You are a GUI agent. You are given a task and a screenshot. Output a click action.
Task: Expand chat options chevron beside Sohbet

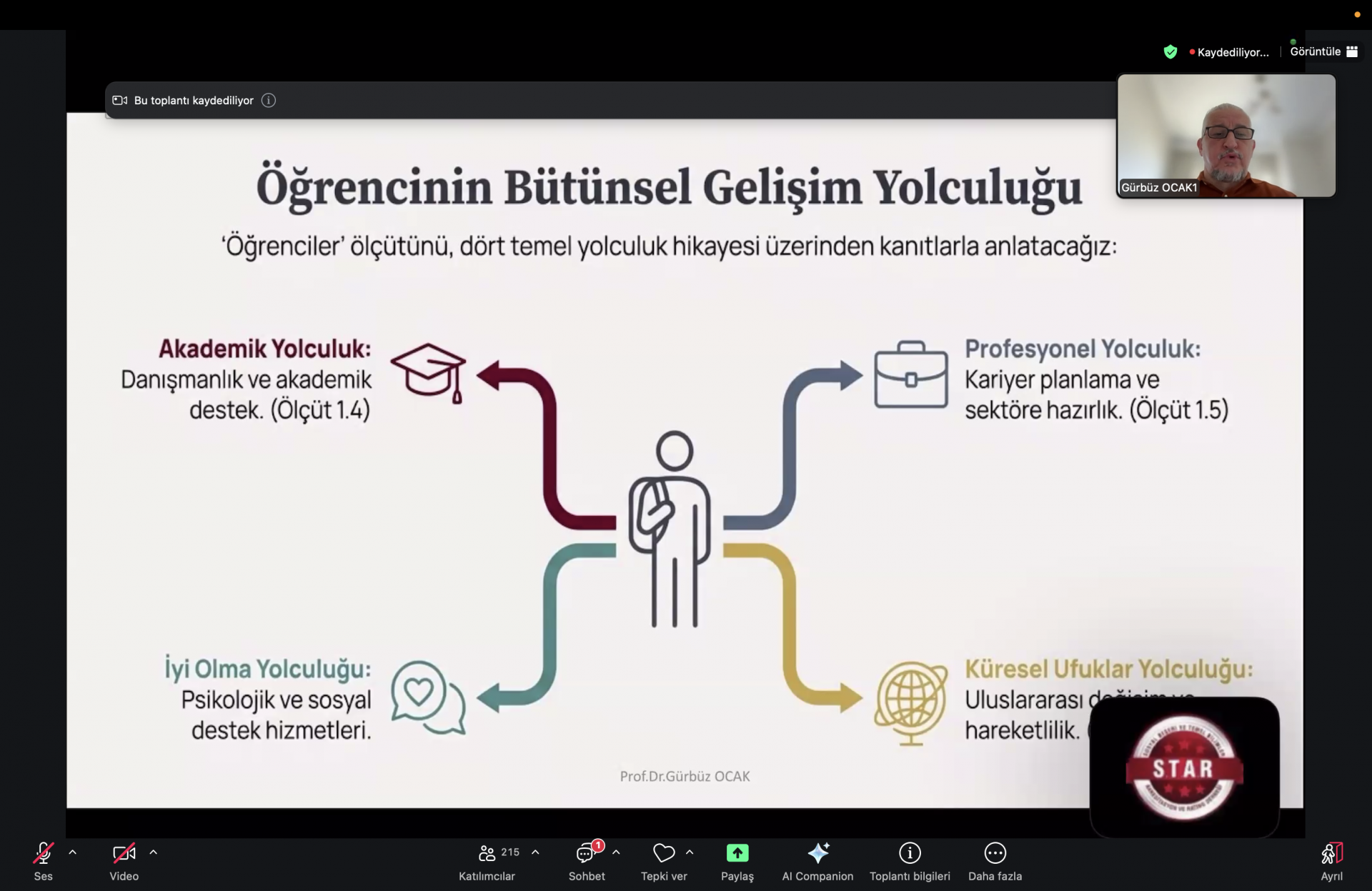tap(616, 852)
